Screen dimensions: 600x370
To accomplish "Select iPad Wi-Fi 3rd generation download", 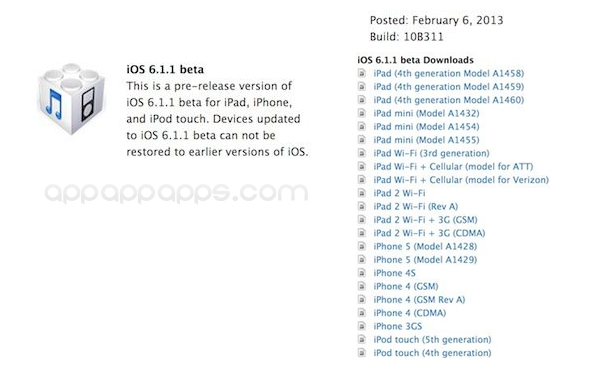I will tap(431, 153).
